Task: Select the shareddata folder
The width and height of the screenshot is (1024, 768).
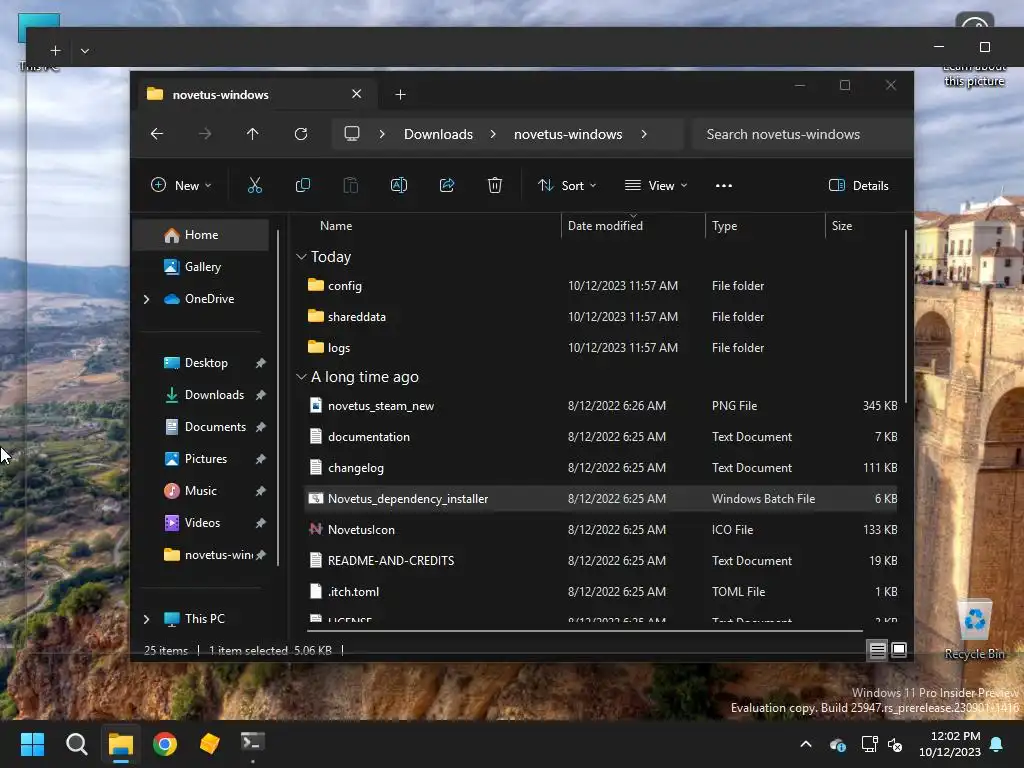Action: pos(601,317)
